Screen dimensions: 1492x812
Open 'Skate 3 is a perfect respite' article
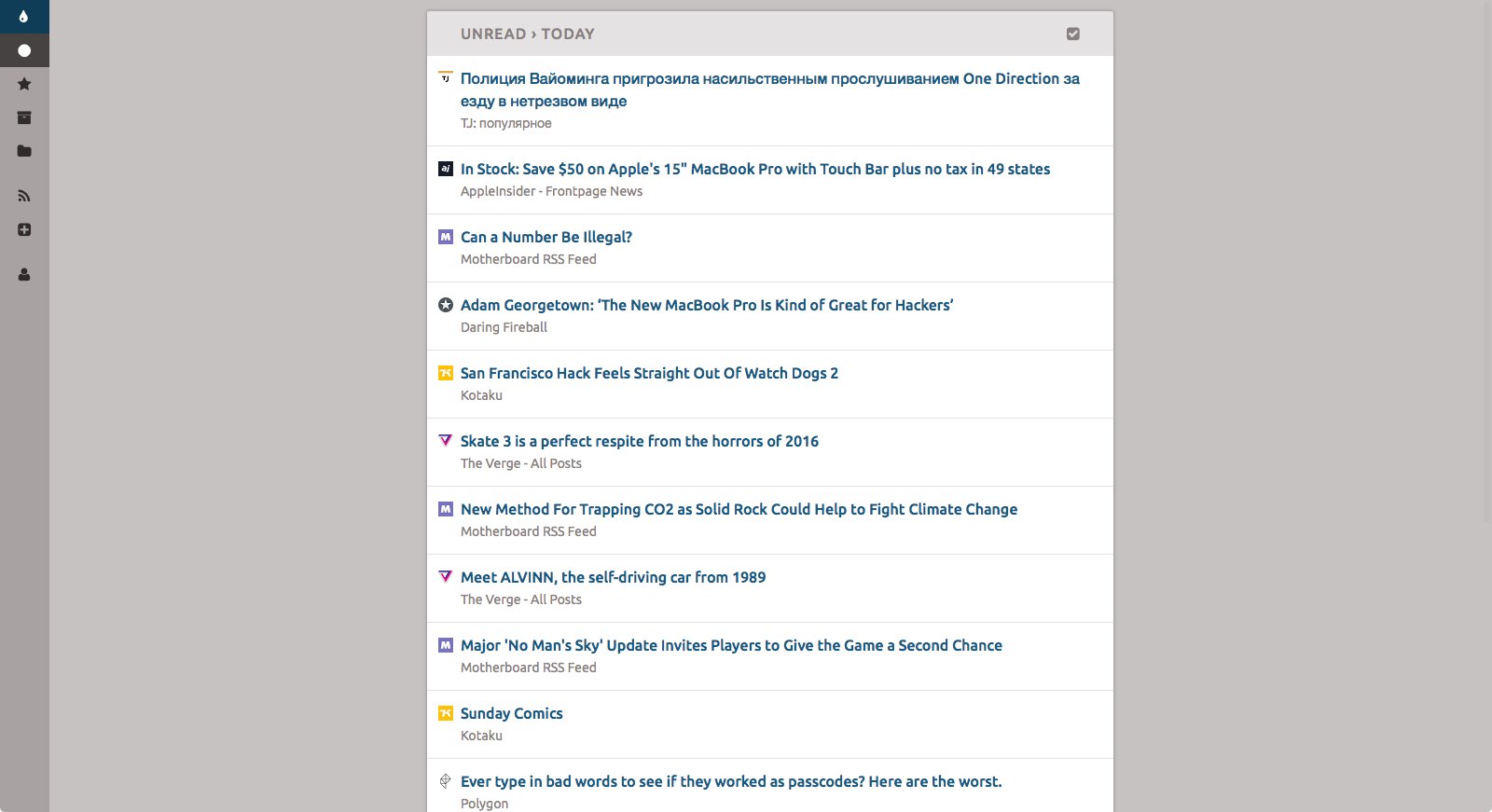point(640,441)
